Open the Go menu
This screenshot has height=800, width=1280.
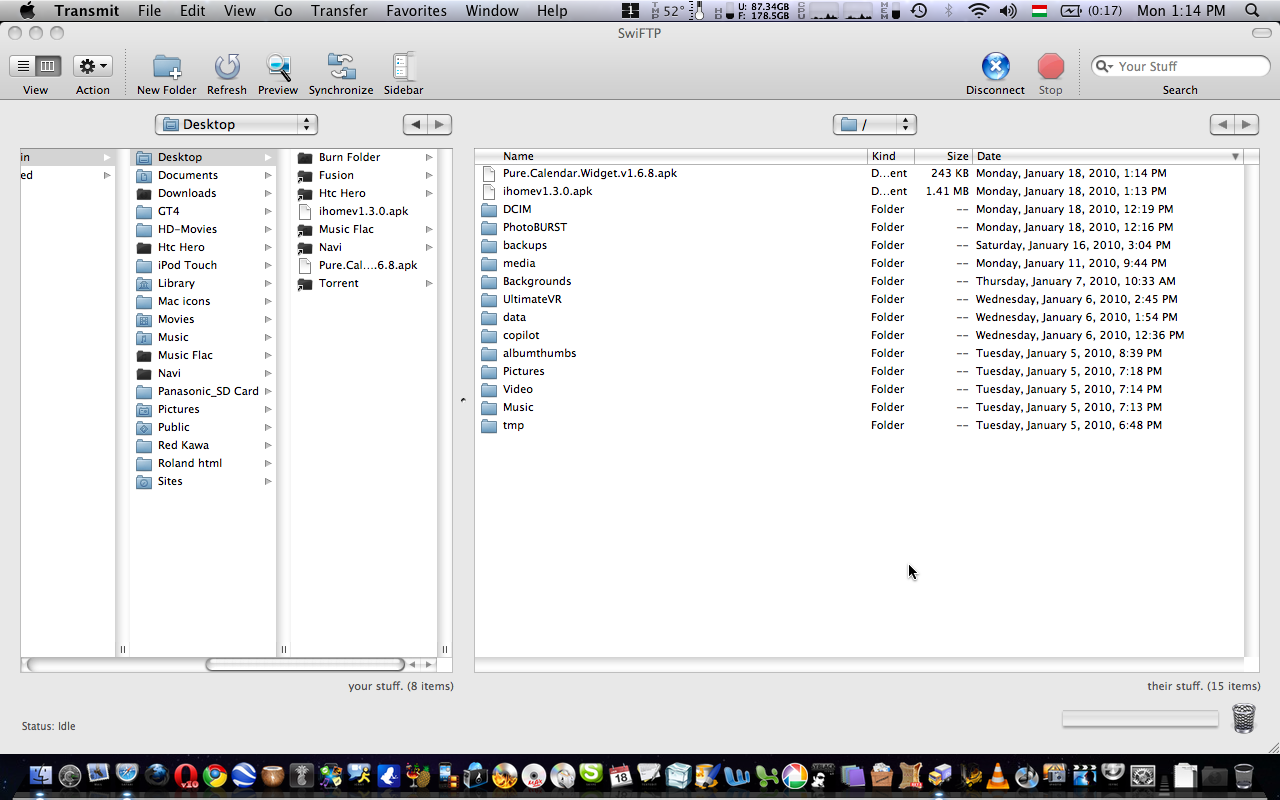283,11
